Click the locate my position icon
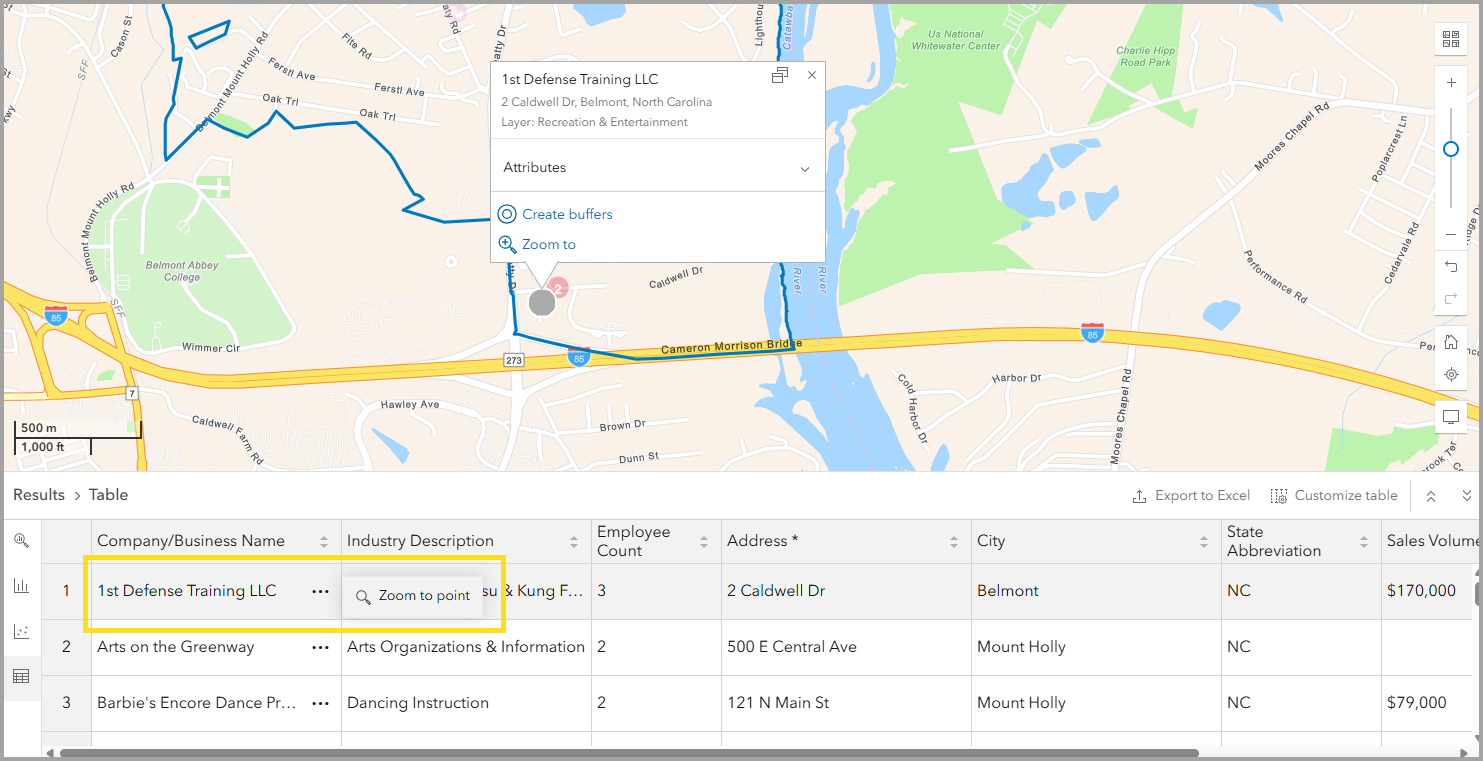This screenshot has width=1483, height=761. [x=1451, y=375]
